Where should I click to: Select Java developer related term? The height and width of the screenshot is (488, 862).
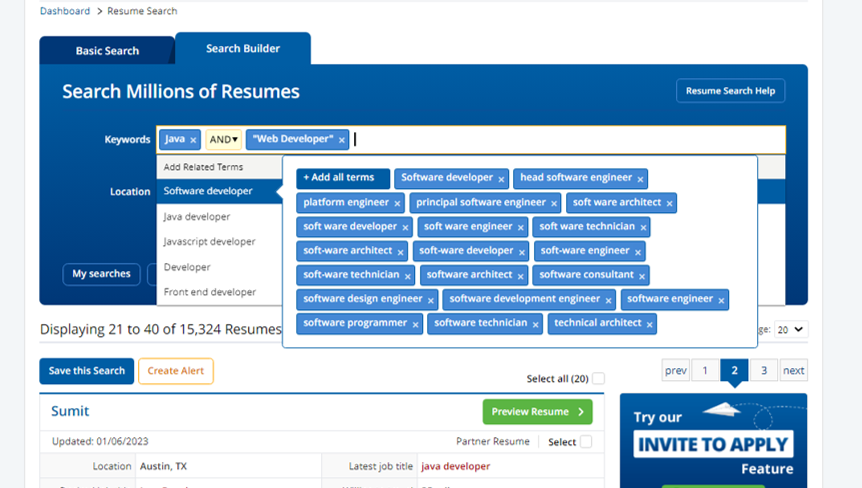[x=197, y=217]
